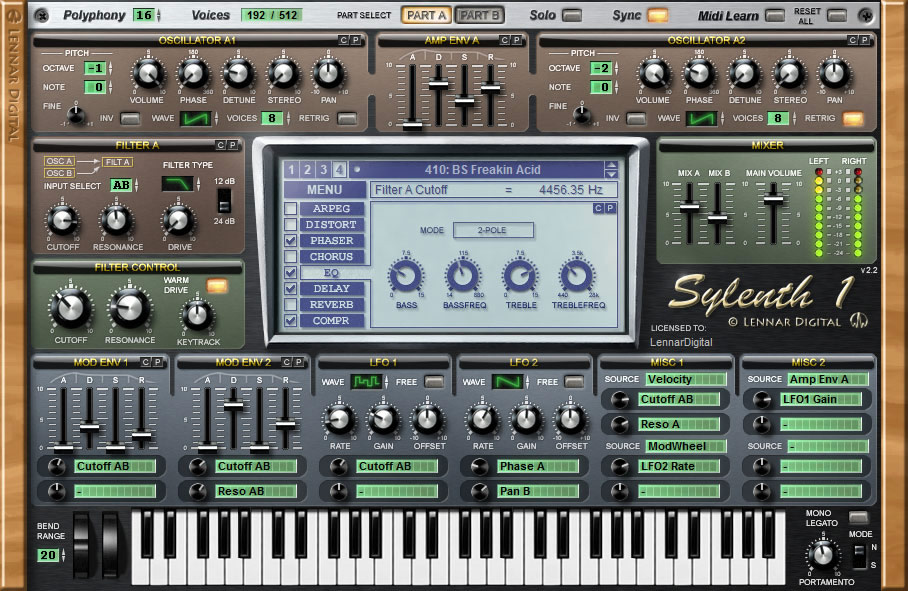908x591 pixels.
Task: Turn on Oscillator A1 Retrig
Action: pos(347,119)
